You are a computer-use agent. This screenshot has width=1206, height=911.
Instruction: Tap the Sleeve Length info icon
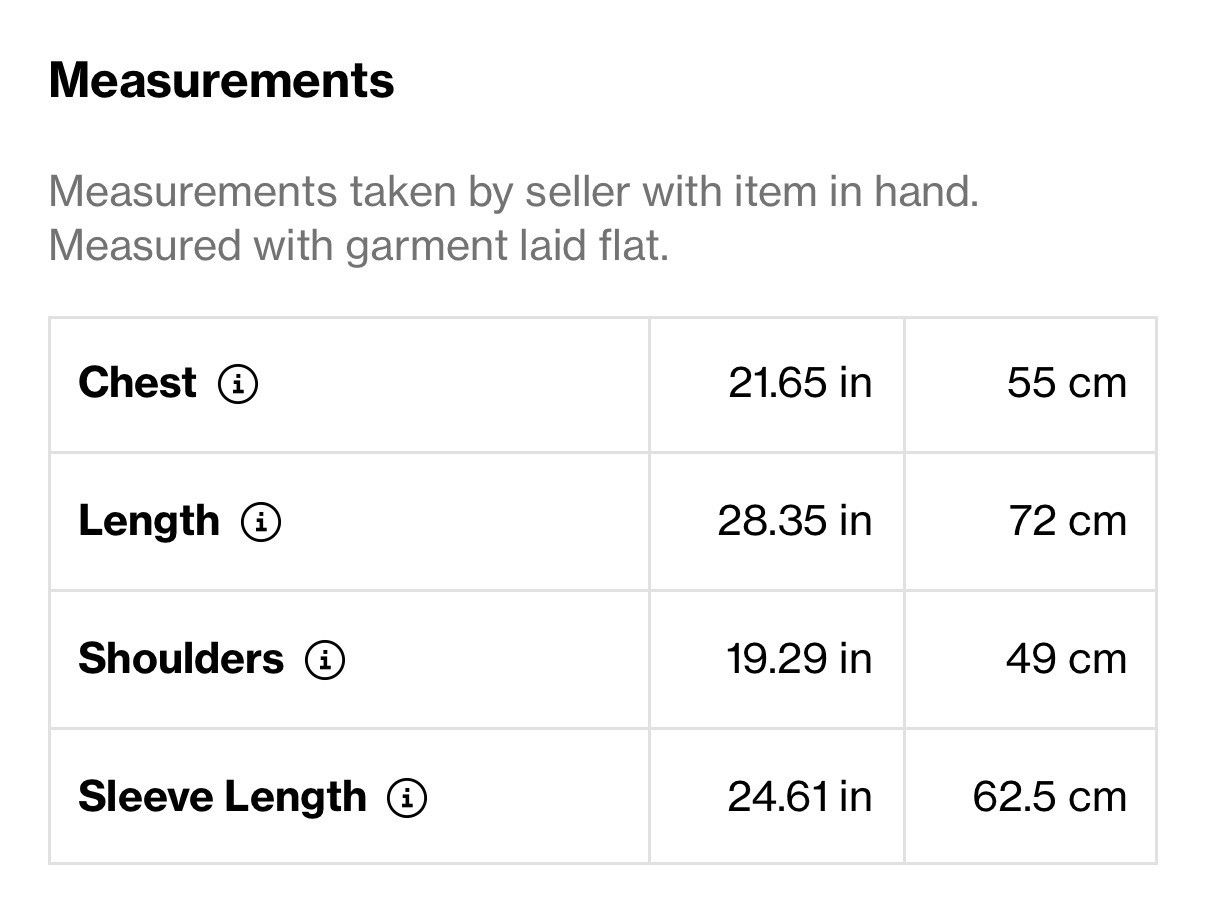click(x=407, y=798)
